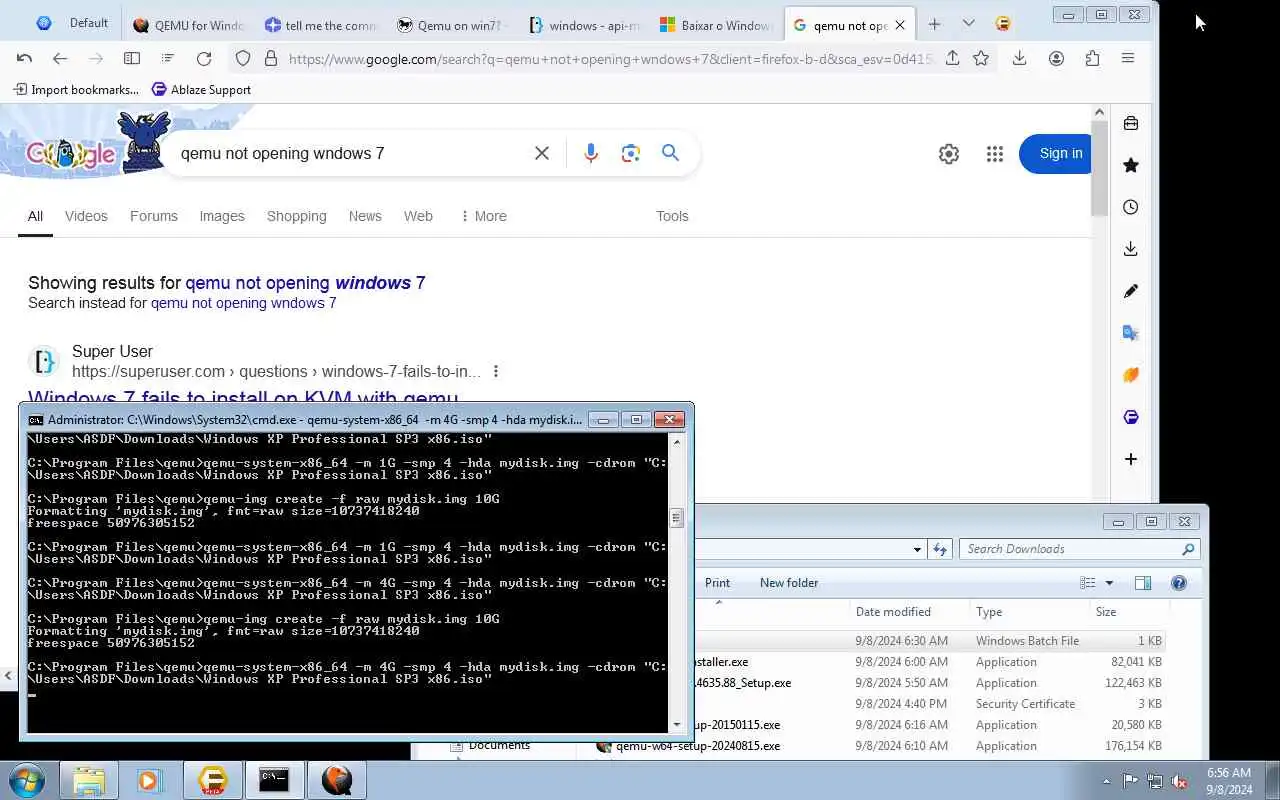
Task: Switch to 'Qemu on win7?' tab
Action: point(453,25)
